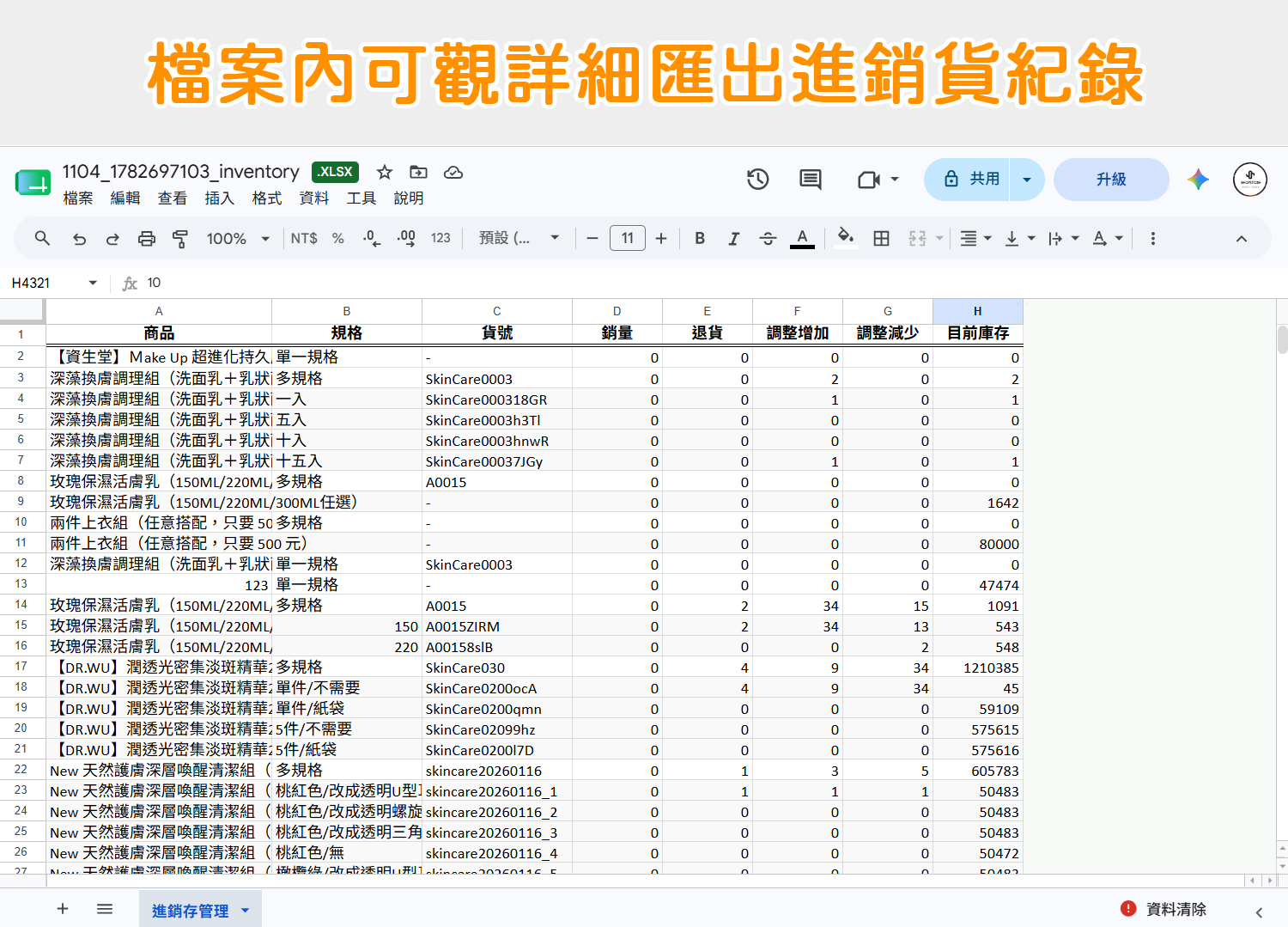The width and height of the screenshot is (1288, 927).
Task: Open the 說明 menu
Action: [409, 198]
